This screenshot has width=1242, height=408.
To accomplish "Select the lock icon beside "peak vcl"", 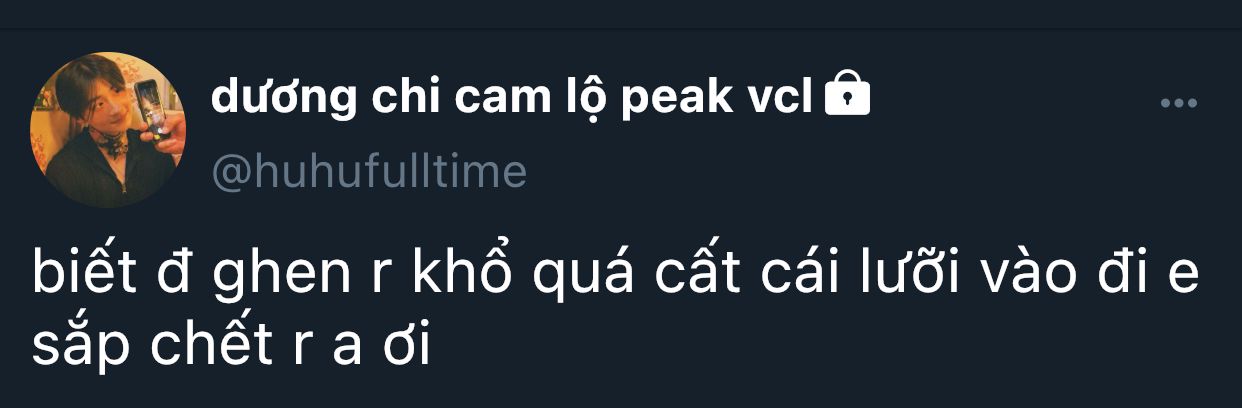I will 847,96.
